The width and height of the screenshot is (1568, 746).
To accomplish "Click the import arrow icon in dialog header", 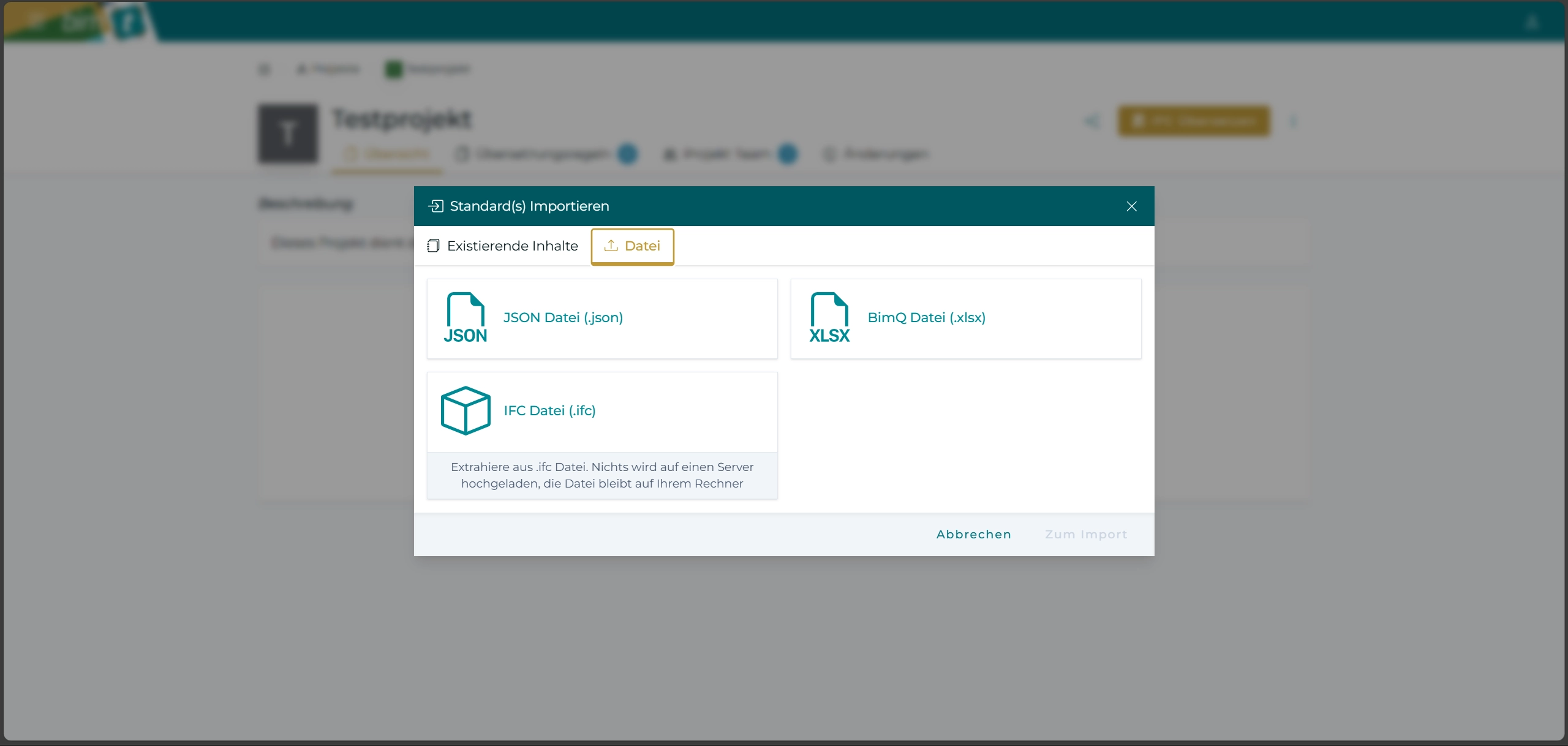I will [435, 206].
